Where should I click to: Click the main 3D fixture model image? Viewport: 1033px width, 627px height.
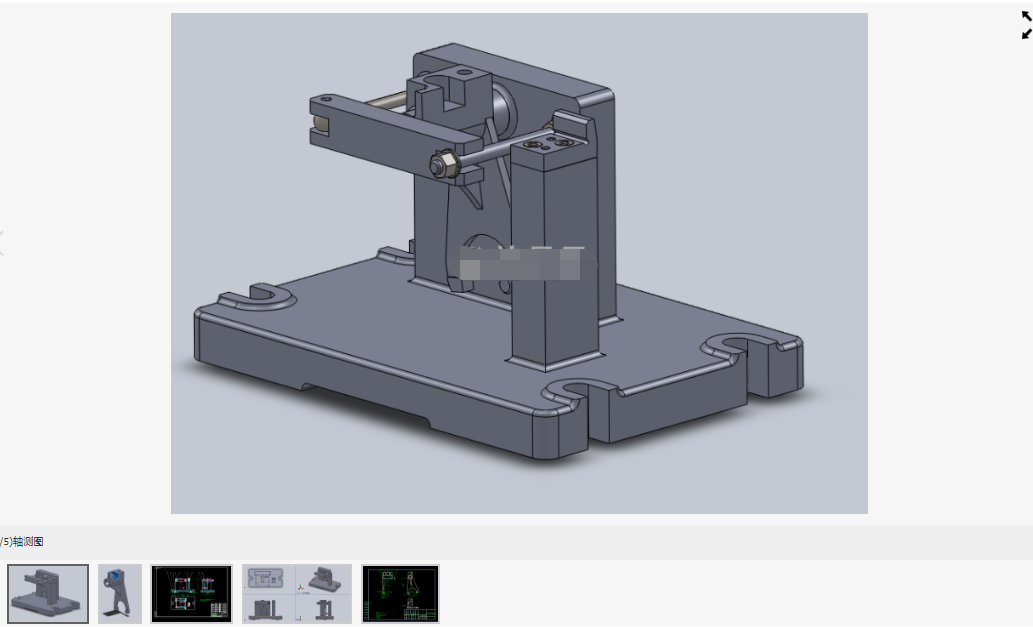coord(519,263)
